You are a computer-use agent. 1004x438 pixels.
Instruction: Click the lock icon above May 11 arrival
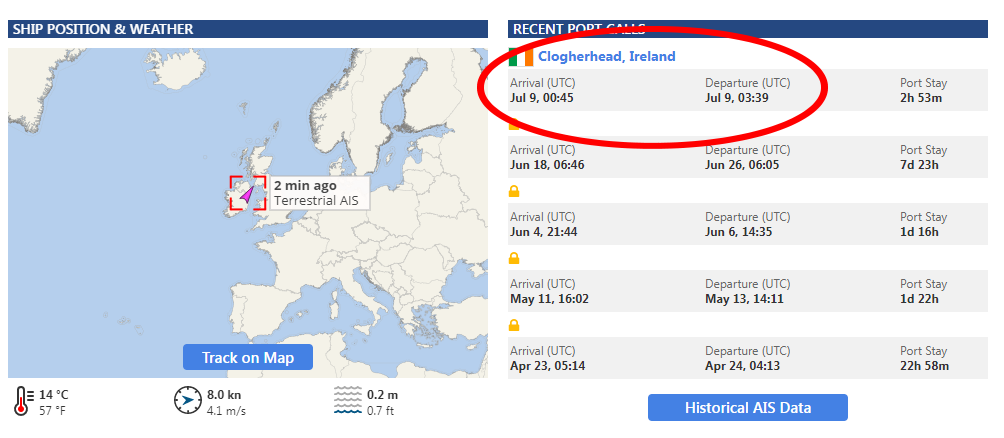(514, 258)
